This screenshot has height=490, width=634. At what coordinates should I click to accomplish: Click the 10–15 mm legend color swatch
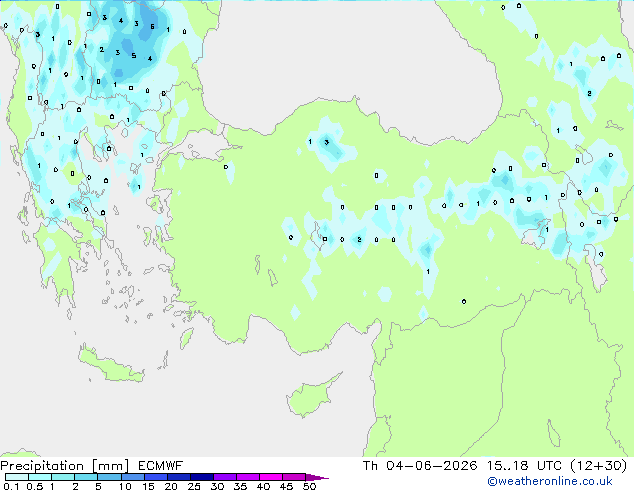132,477
